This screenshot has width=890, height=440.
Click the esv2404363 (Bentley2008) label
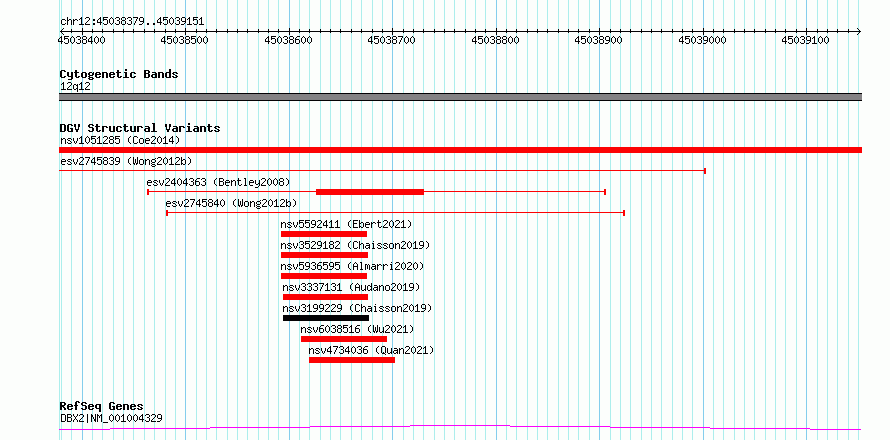click(x=218, y=182)
